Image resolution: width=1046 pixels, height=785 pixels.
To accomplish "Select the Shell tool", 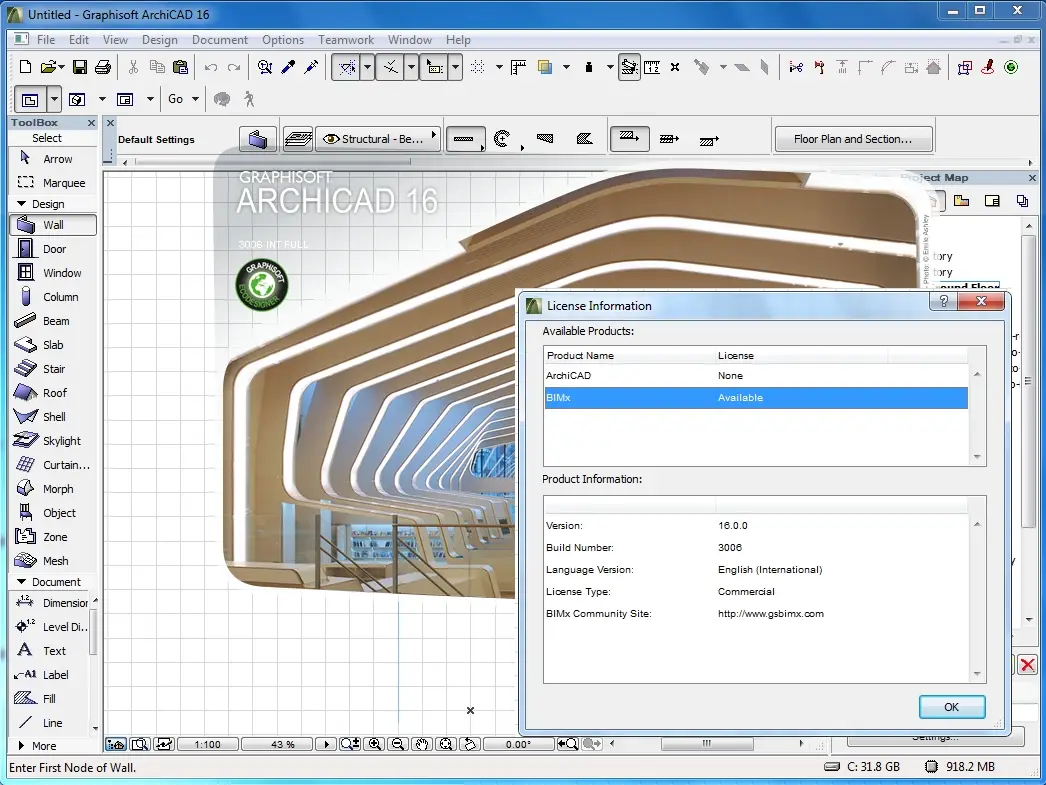I will [x=53, y=417].
